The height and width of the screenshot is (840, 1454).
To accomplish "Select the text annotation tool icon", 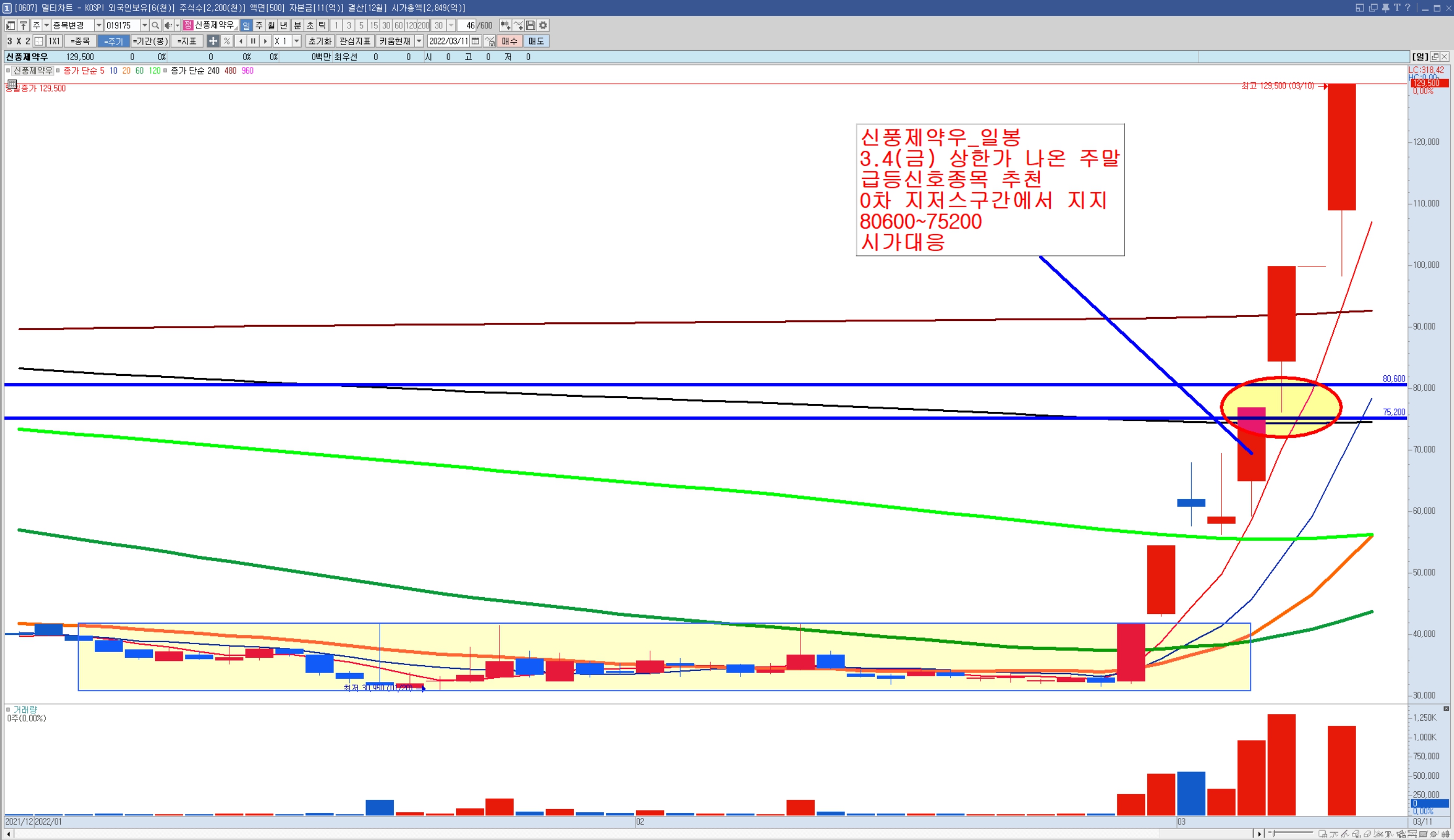I will coord(1389,834).
